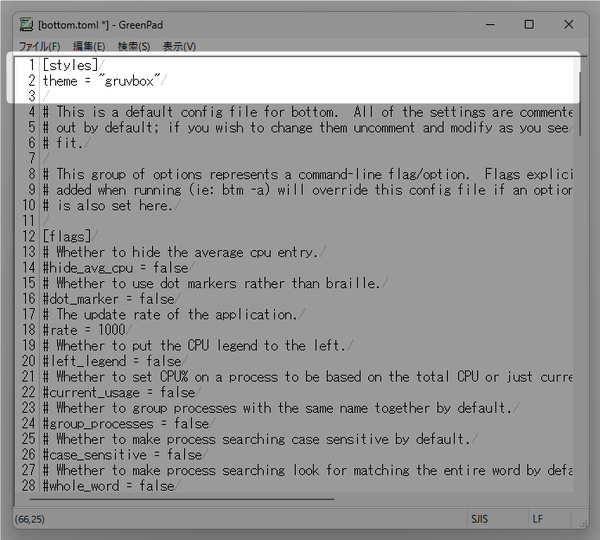Viewport: 600px width, 540px height.
Task: Click the GreenPad app icon in title bar
Action: pos(26,25)
